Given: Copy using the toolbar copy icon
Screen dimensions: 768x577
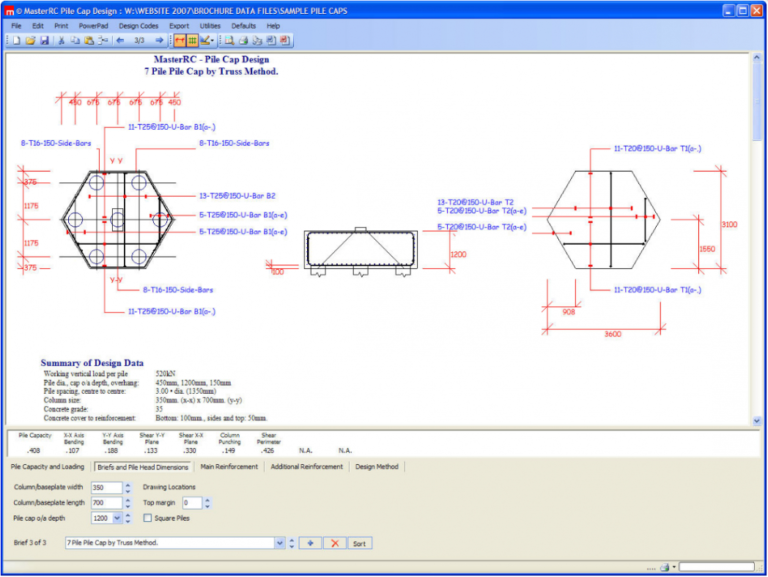Looking at the screenshot, I should coord(75,41).
